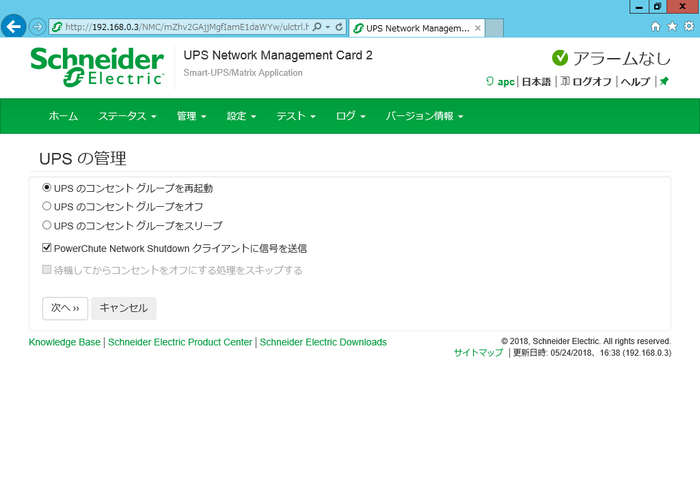This screenshot has width=700, height=497.
Task: Expand the ログ dropdown menu
Action: point(350,116)
